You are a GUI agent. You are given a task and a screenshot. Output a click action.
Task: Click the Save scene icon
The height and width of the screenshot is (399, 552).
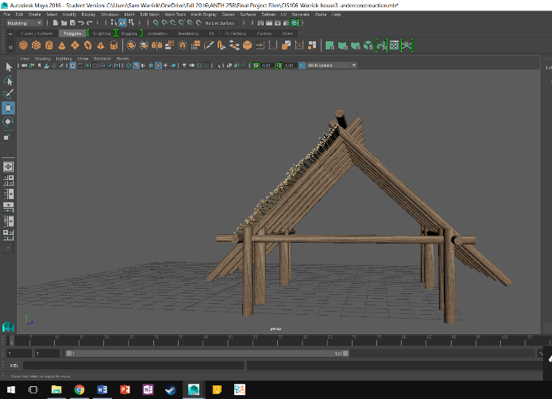tap(73, 23)
